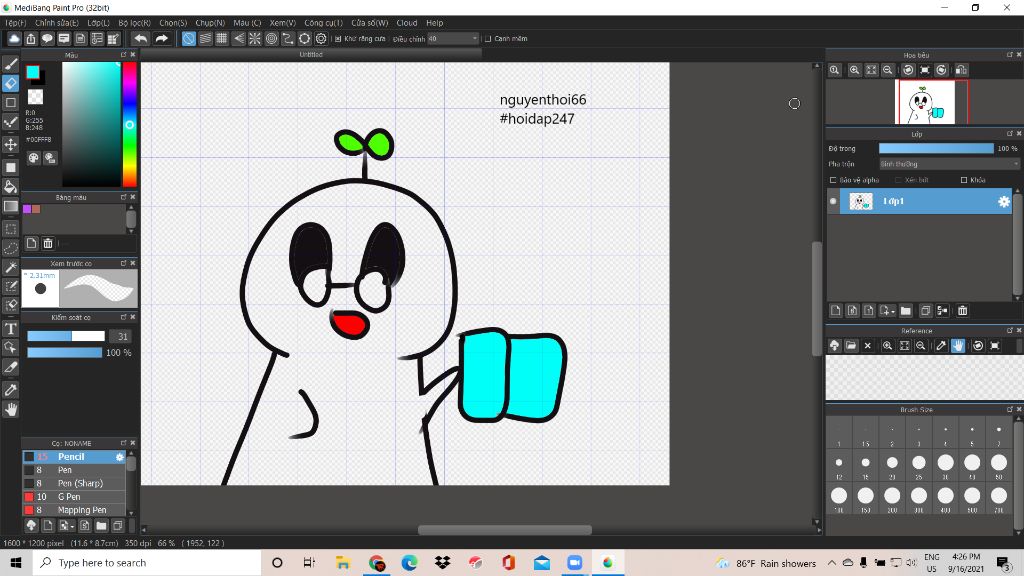Turn snap off in toolbar

(189, 39)
